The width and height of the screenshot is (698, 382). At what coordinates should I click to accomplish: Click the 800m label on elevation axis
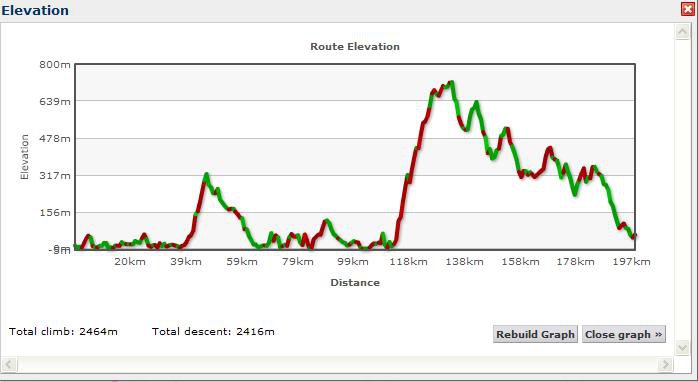tap(55, 65)
